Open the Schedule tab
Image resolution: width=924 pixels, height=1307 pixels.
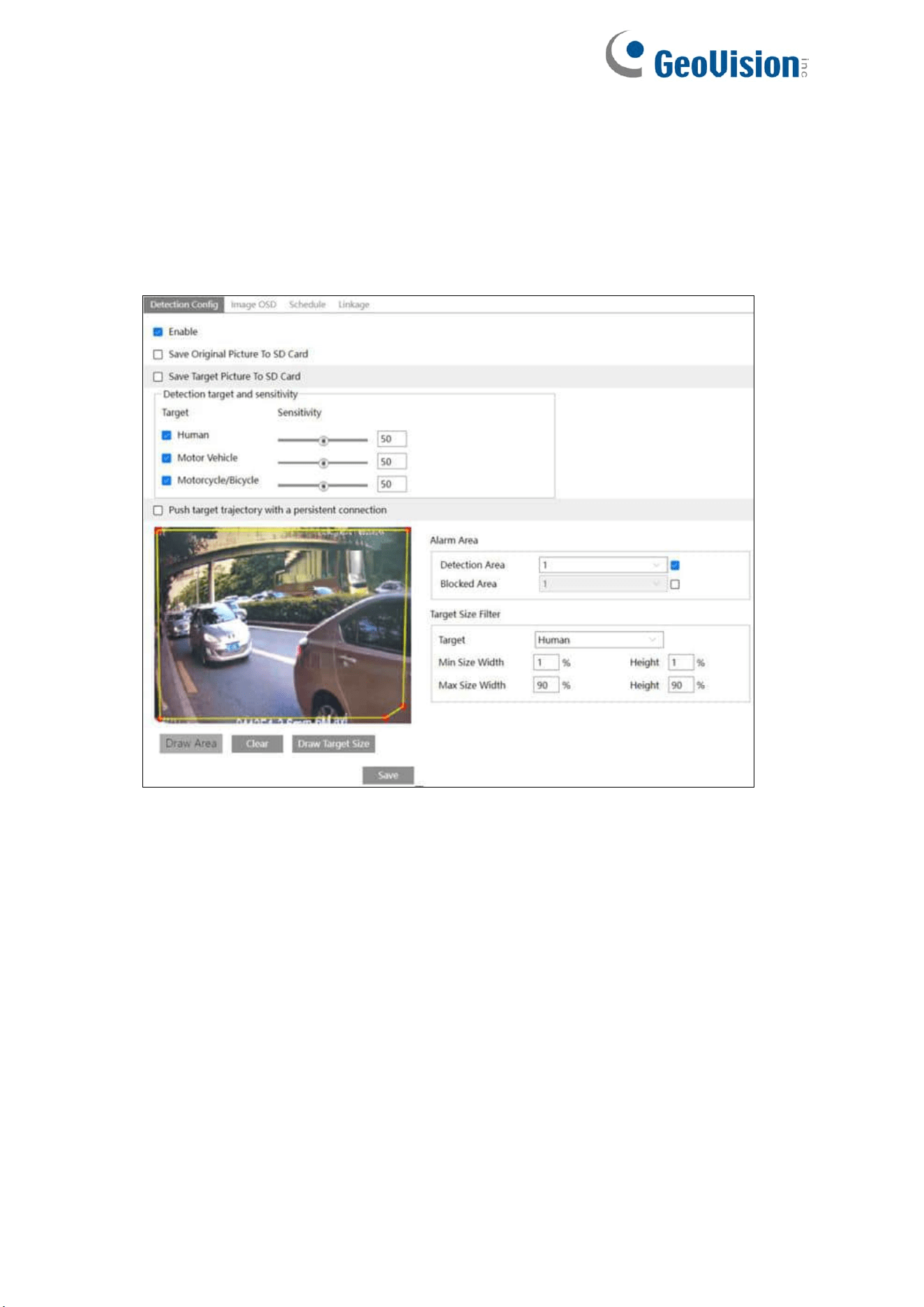pos(307,304)
